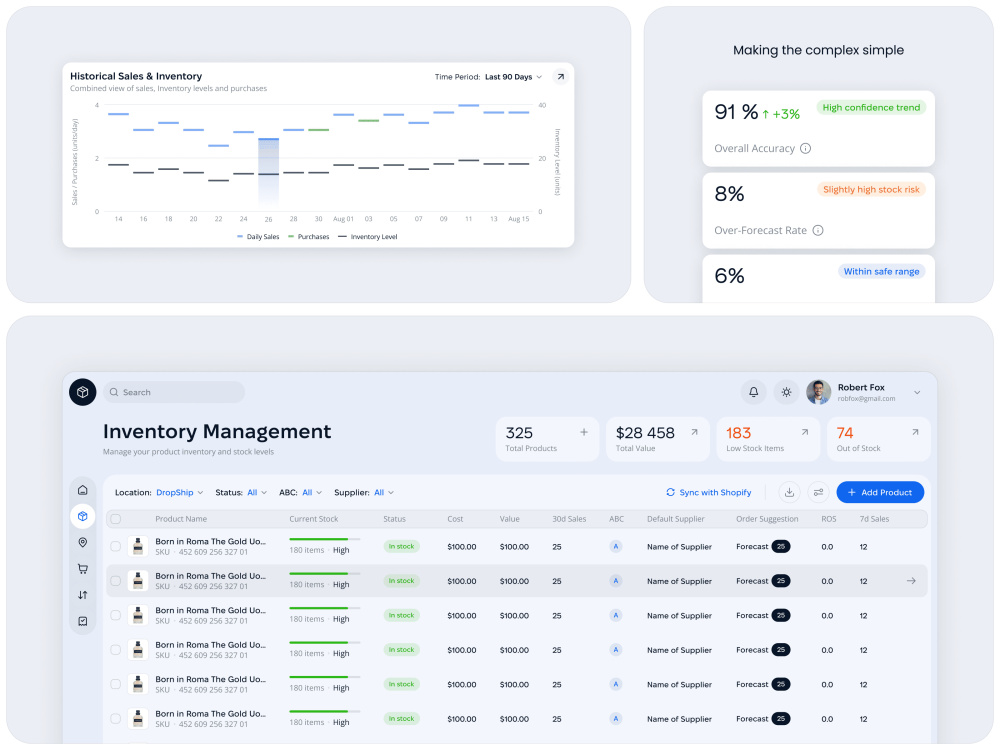Sort by ROS column header
1000x750 pixels.
click(x=828, y=519)
